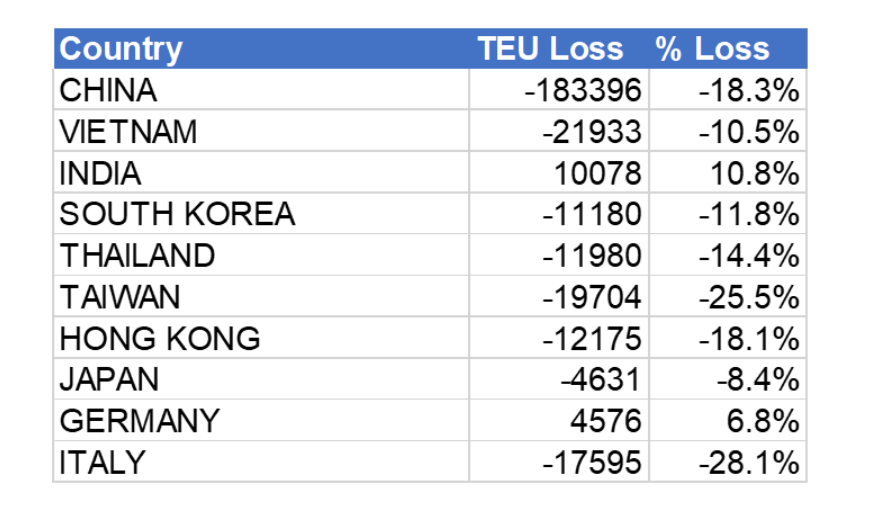The height and width of the screenshot is (525, 880).
Task: Select Germany's 6.8% cell
Action: point(762,421)
